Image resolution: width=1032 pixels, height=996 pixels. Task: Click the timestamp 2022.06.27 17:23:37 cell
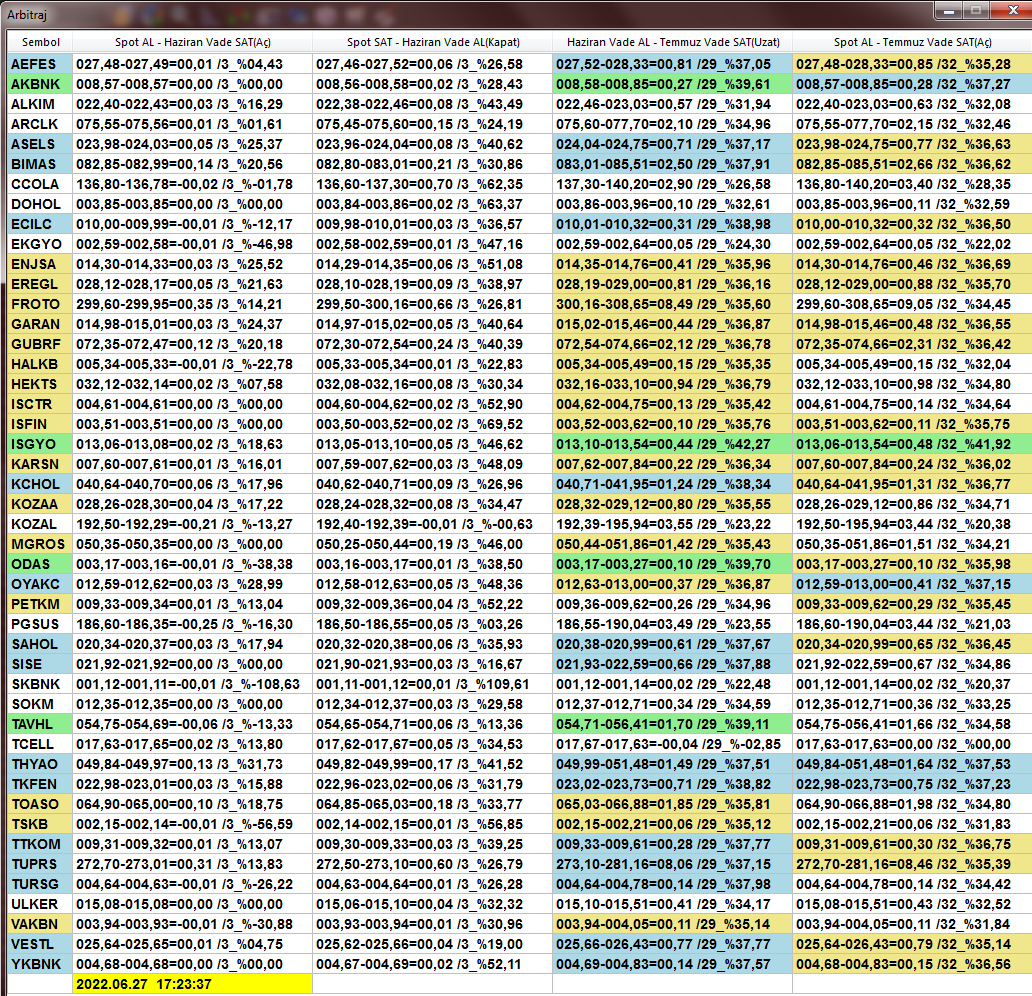click(x=192, y=984)
